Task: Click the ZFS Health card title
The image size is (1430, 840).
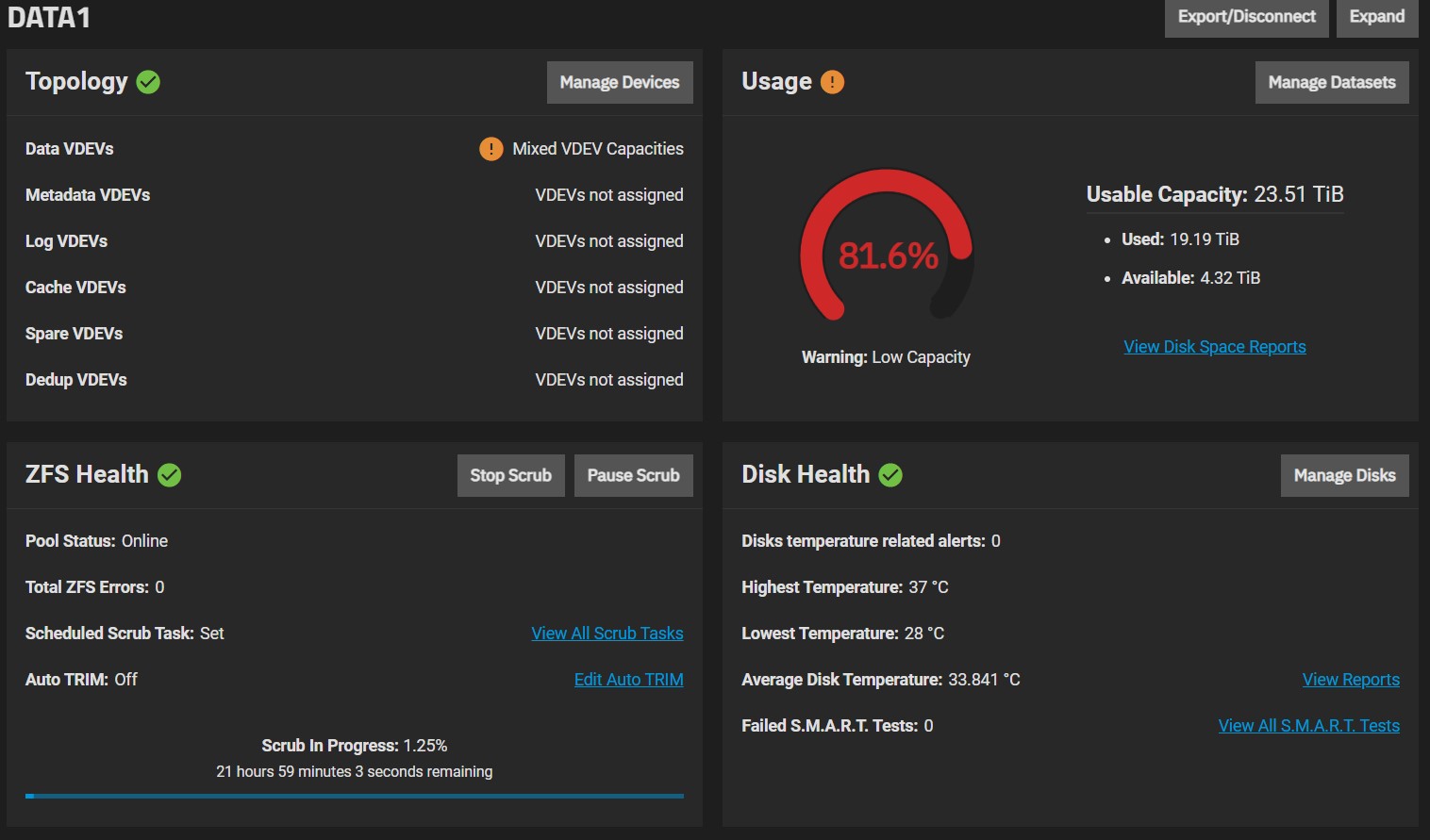Action: [87, 474]
